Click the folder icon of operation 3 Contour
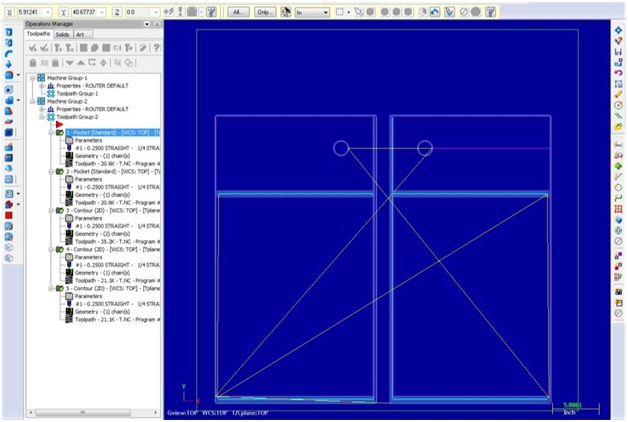Viewport: 628px width, 422px height. point(60,210)
